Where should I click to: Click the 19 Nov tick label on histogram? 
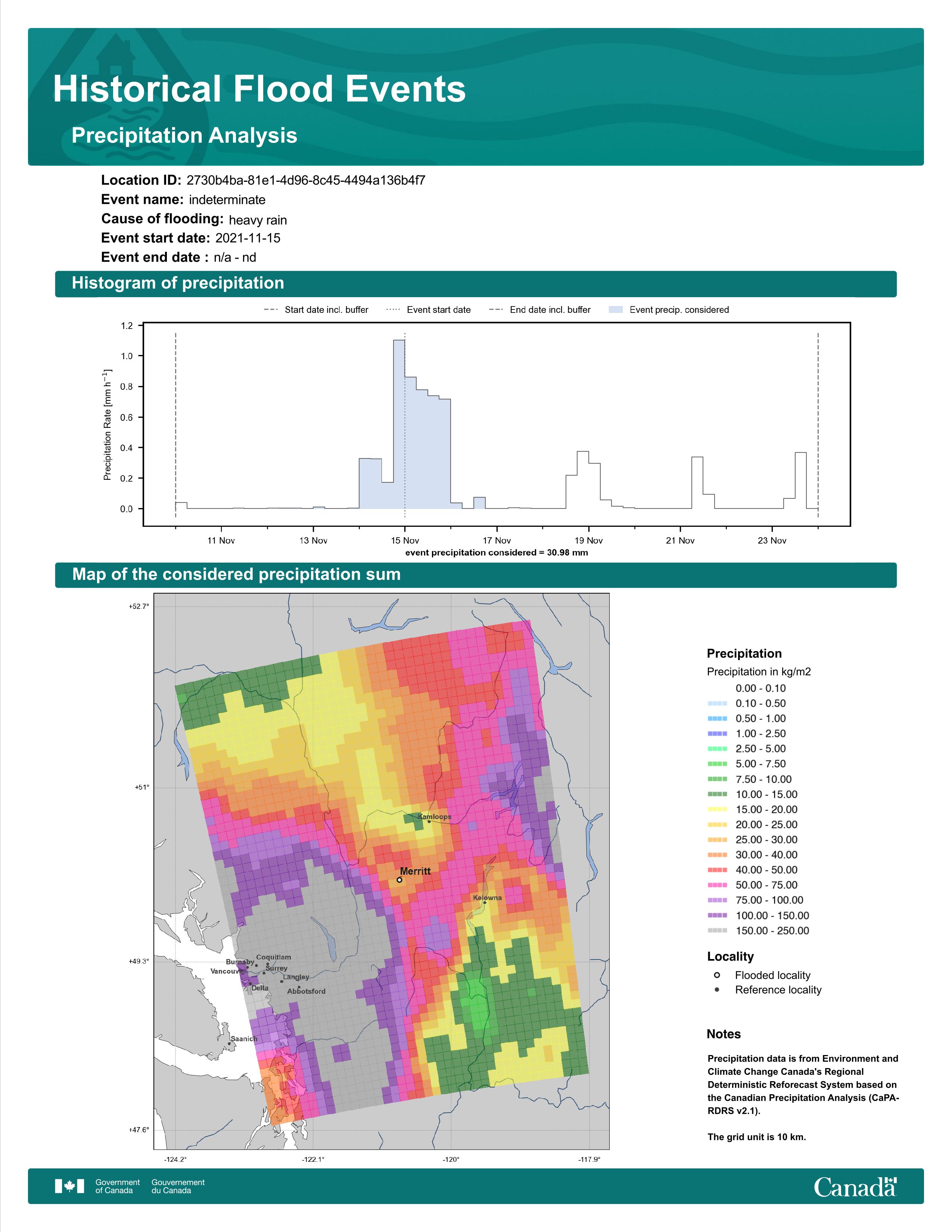pyautogui.click(x=589, y=541)
